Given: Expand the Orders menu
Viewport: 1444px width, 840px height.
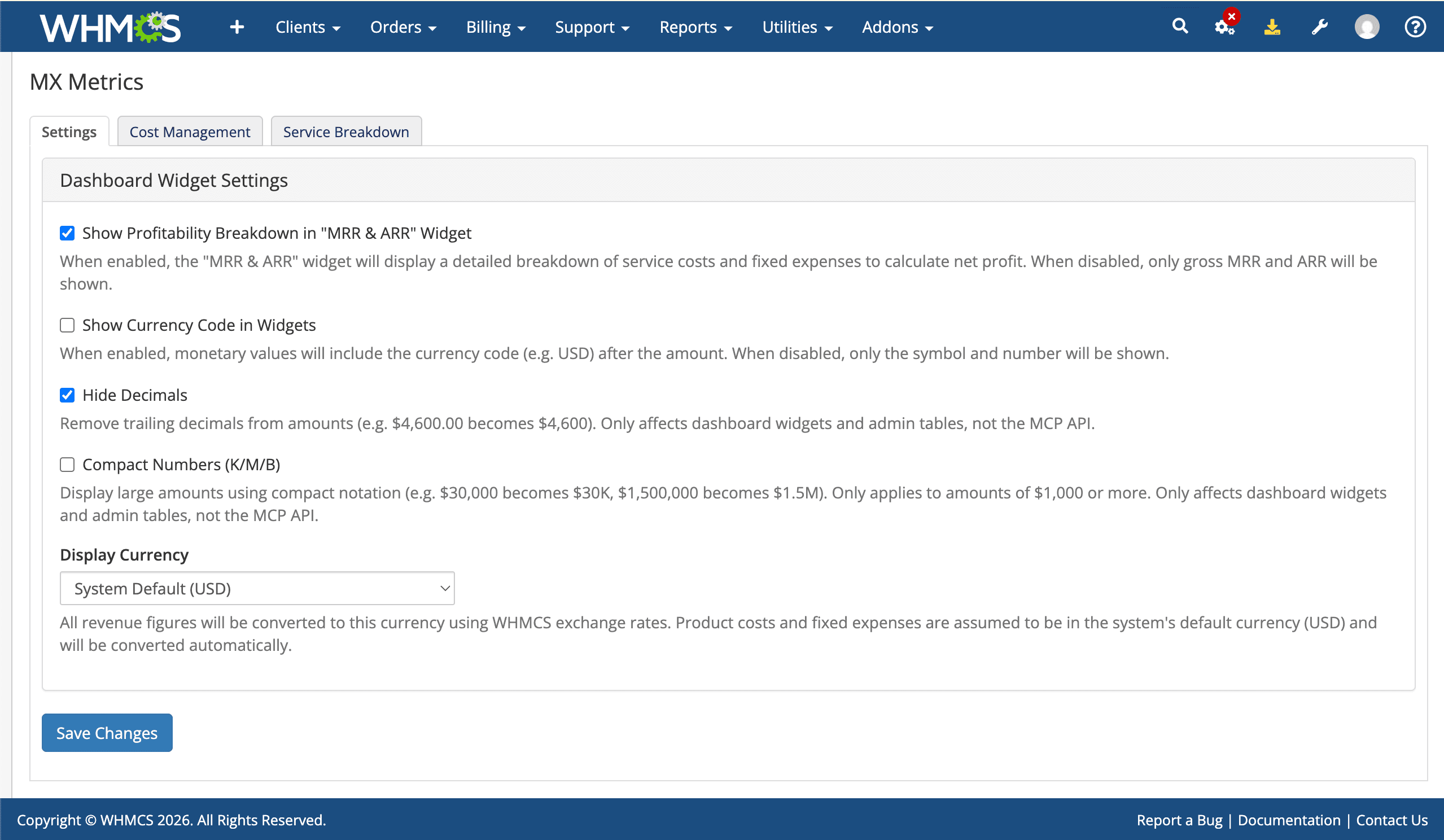Looking at the screenshot, I should pyautogui.click(x=403, y=27).
